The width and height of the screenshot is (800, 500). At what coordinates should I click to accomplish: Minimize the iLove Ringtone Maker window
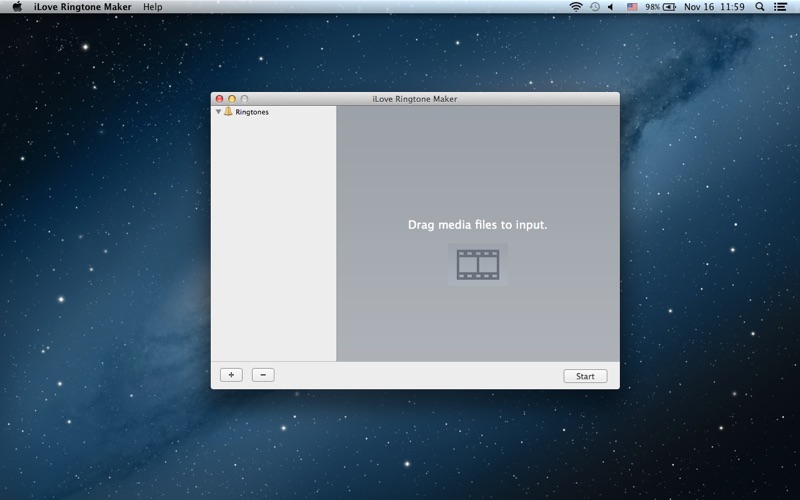[x=232, y=99]
